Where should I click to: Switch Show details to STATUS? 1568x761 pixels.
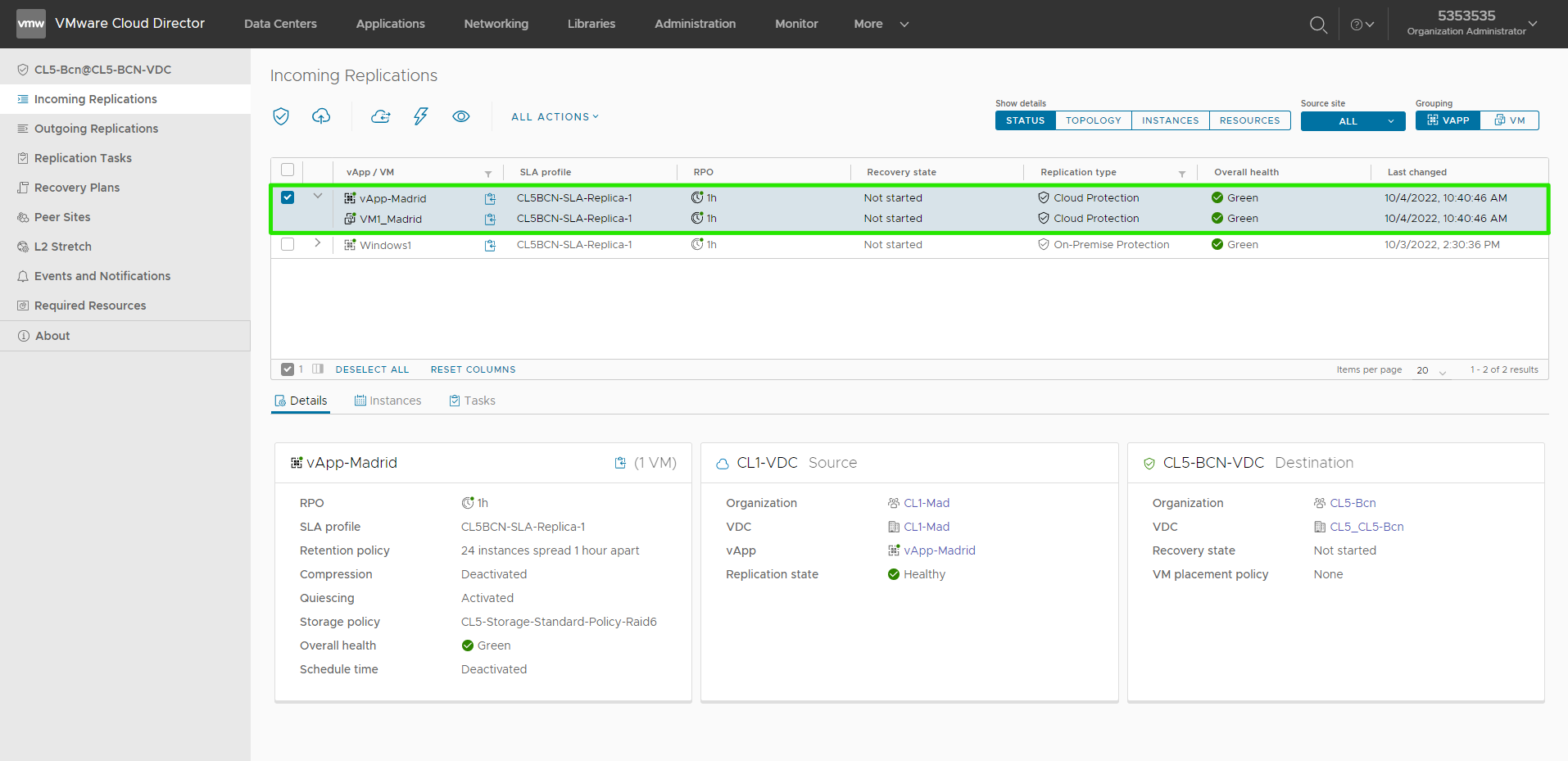click(1026, 120)
